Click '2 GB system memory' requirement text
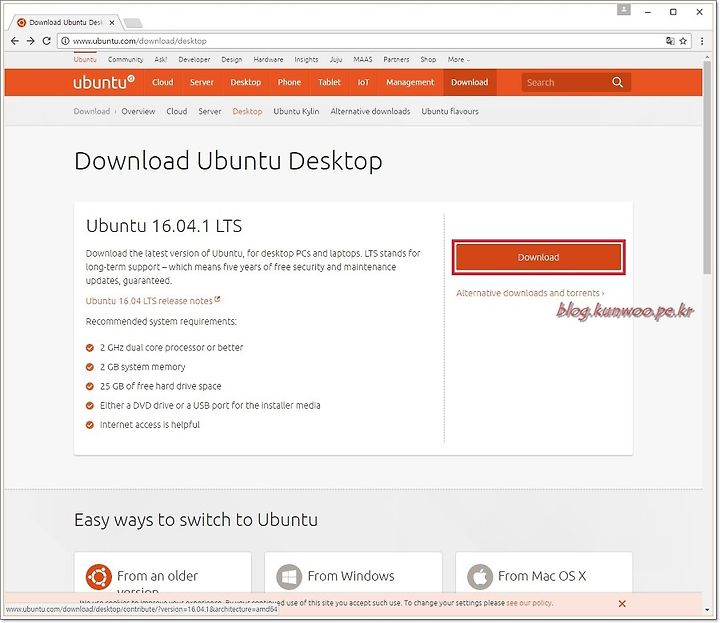Screen dimensions: 720x623 [143, 367]
